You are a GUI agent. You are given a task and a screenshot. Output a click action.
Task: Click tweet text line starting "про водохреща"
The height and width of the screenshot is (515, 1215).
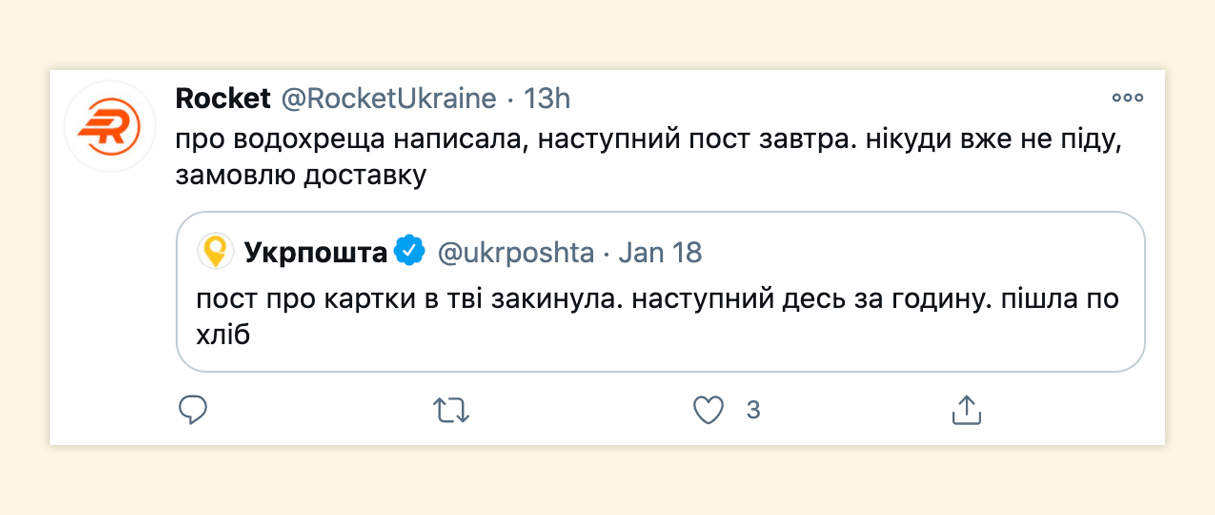pyautogui.click(x=650, y=141)
